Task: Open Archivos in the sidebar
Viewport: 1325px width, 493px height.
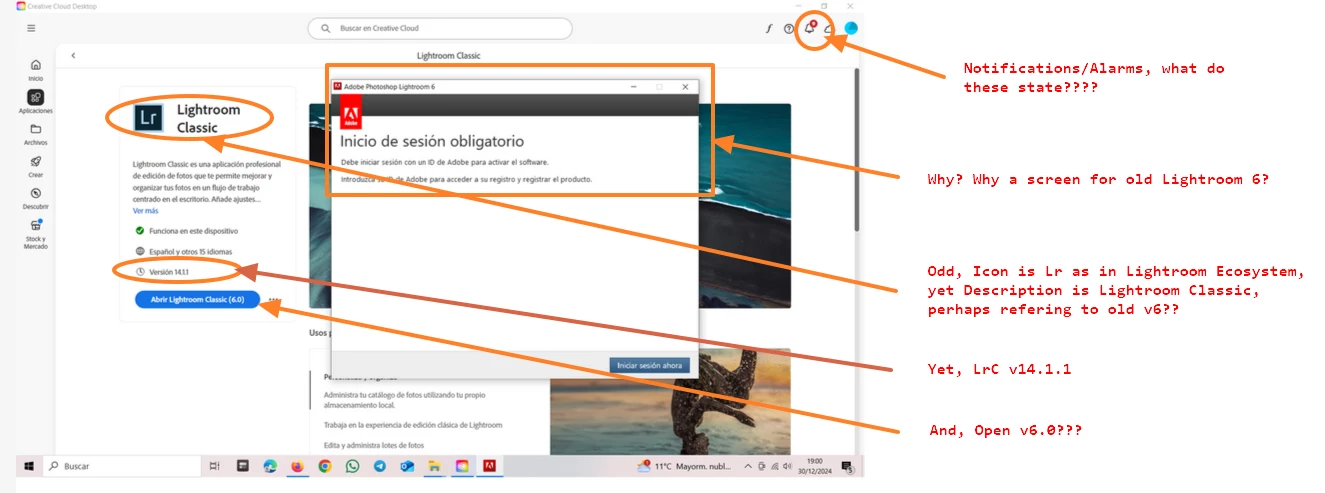Action: tap(36, 134)
